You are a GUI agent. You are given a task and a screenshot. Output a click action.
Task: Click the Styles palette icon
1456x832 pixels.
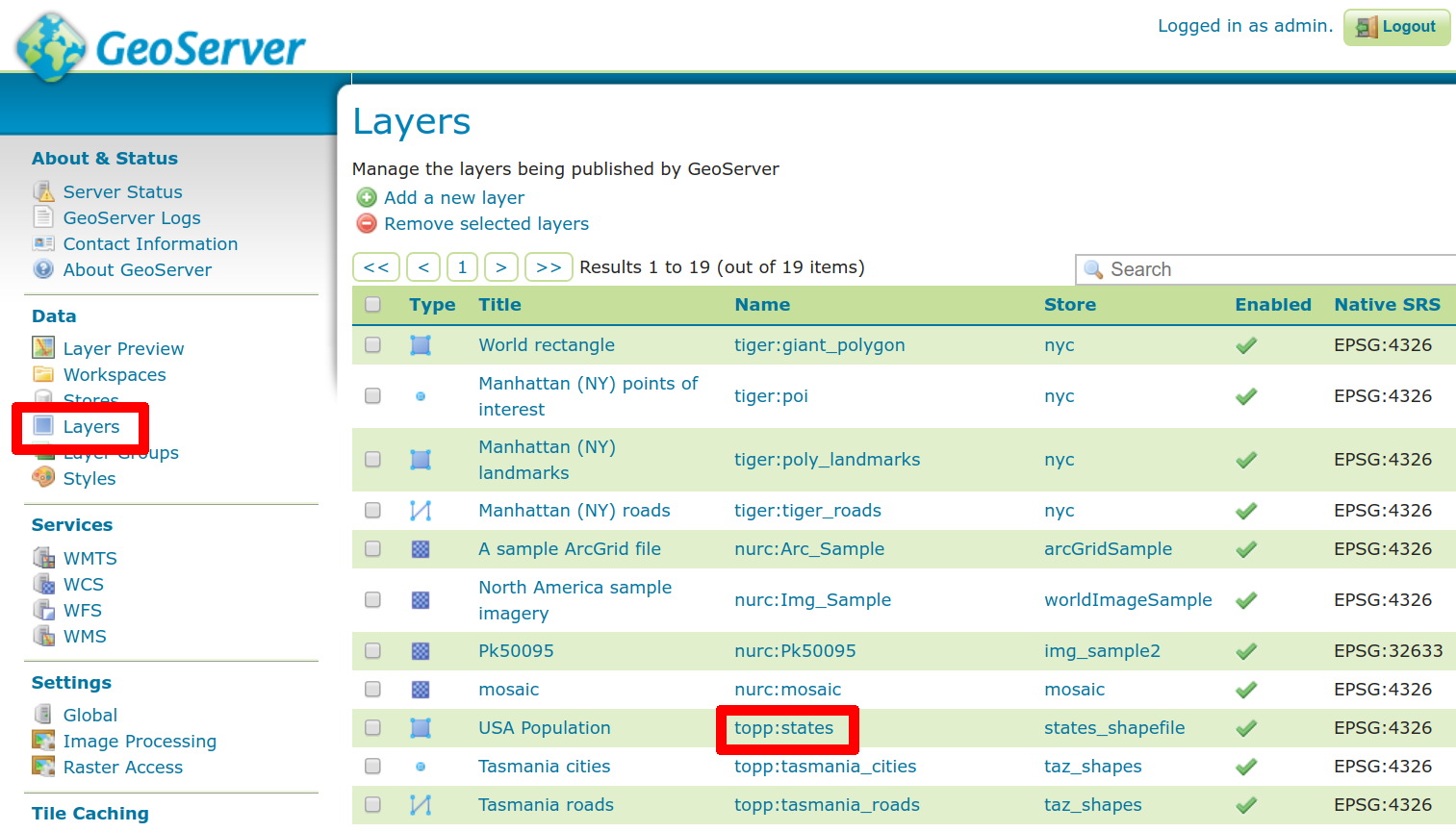tap(43, 477)
